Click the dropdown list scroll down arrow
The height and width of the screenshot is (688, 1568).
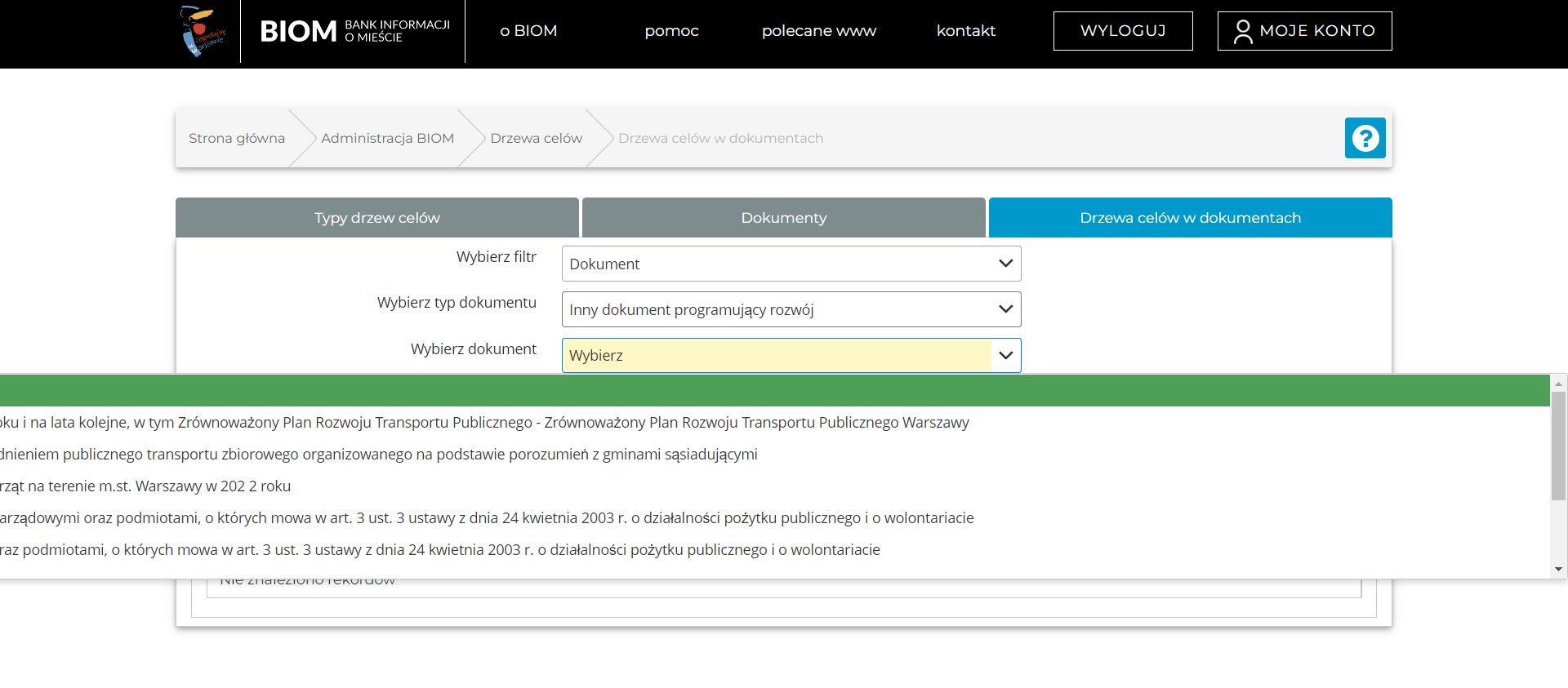(x=1558, y=570)
